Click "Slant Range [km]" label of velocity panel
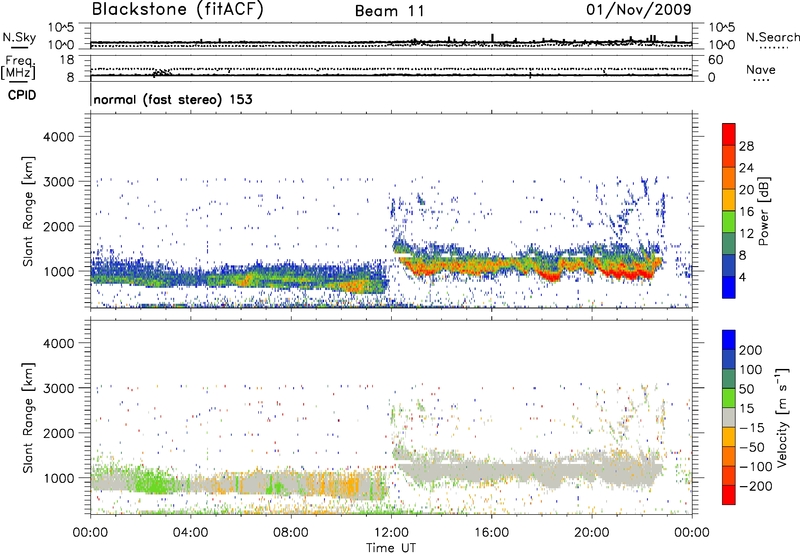800x554 pixels. [x=28, y=417]
